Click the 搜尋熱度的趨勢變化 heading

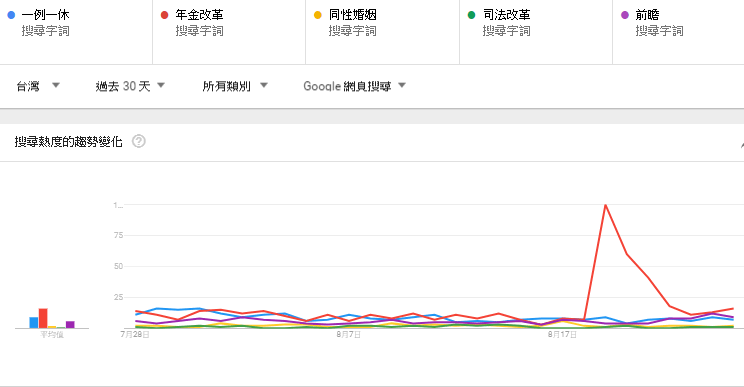click(x=68, y=142)
